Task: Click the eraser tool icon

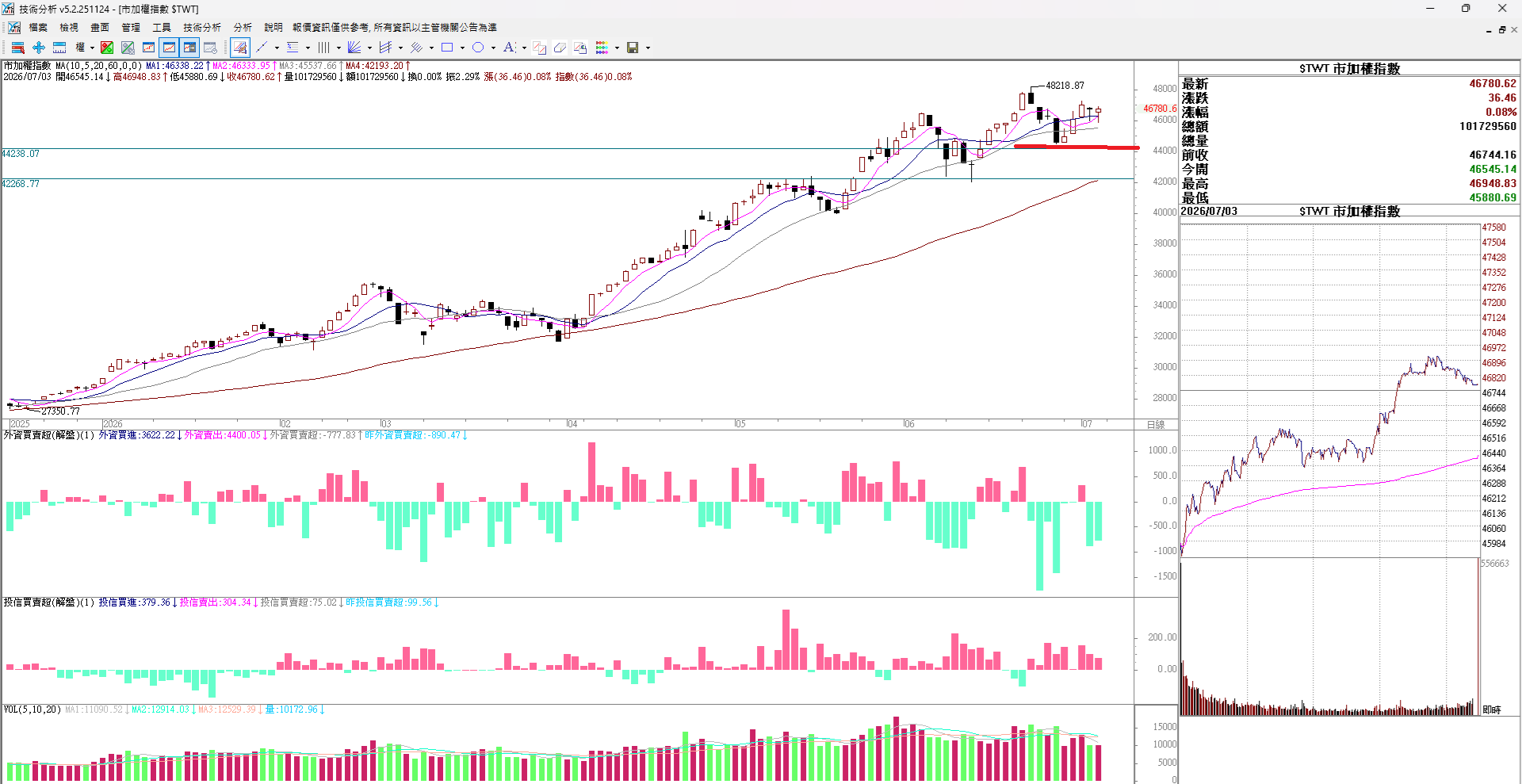Action: (x=560, y=48)
